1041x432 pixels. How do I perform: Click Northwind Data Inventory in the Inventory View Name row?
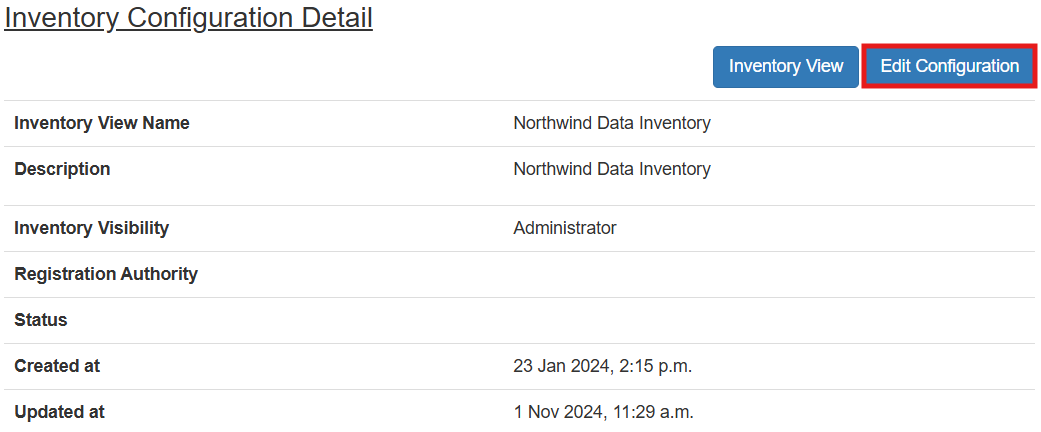click(612, 124)
